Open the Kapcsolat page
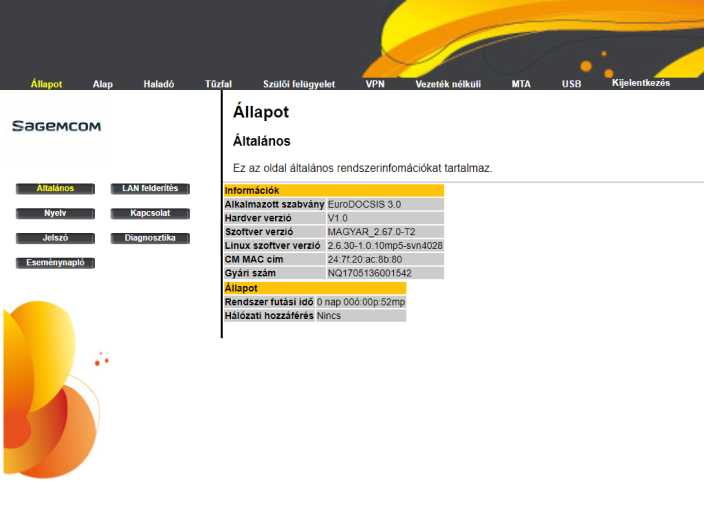The image size is (704, 514). [x=149, y=213]
